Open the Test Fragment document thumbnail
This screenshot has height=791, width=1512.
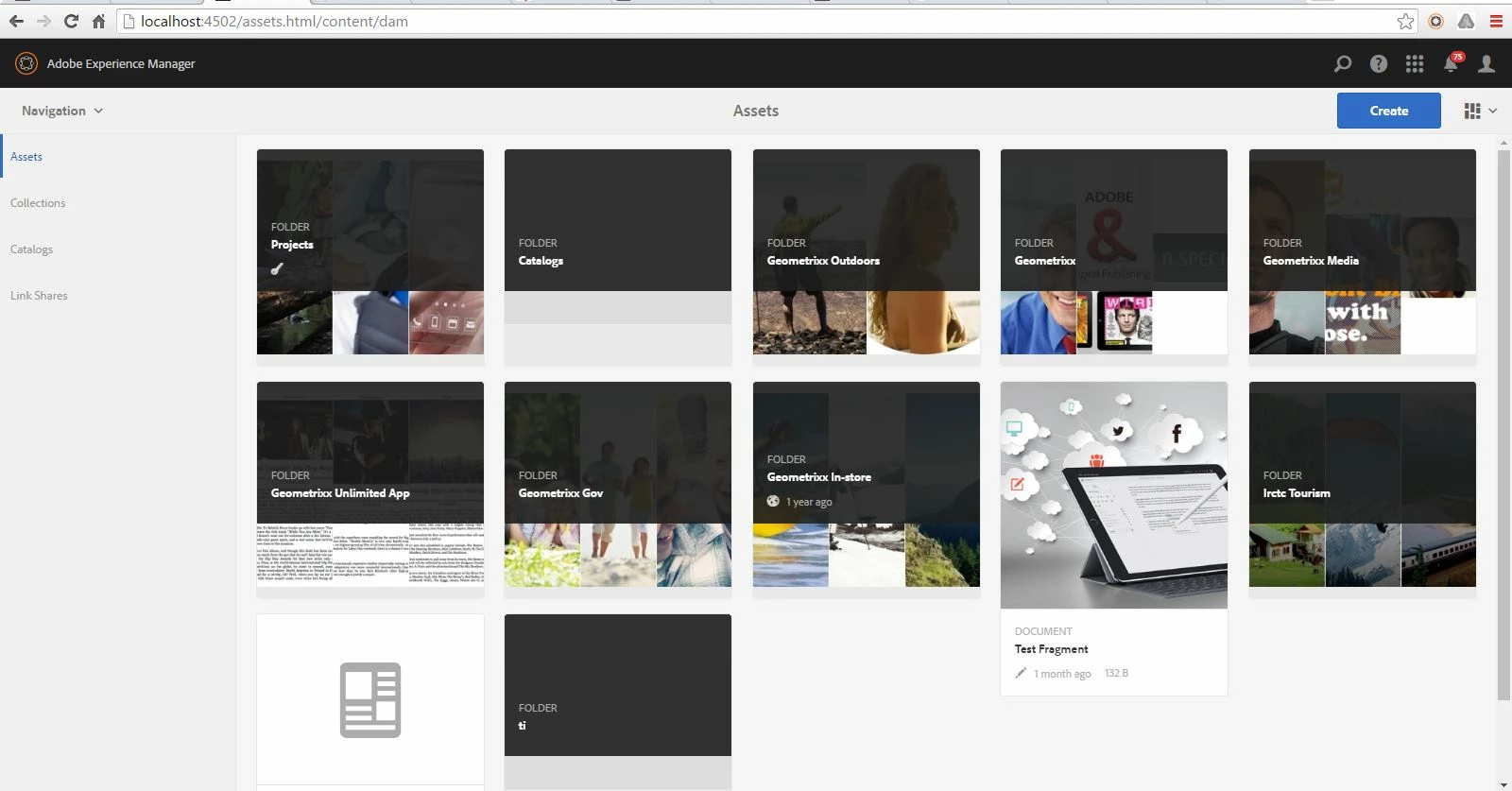pyautogui.click(x=1114, y=495)
